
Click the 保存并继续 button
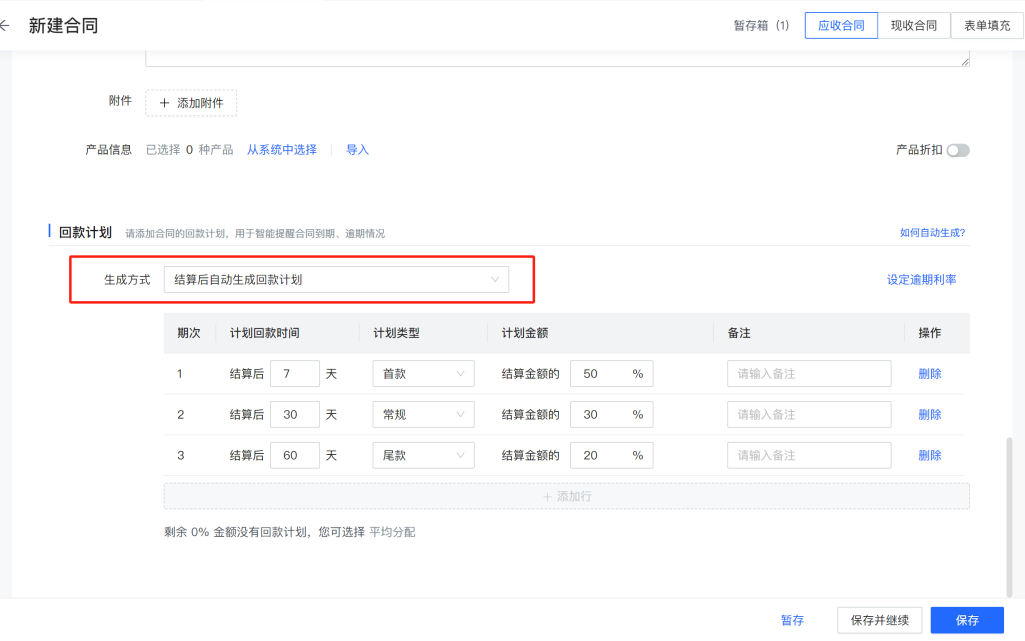point(879,620)
